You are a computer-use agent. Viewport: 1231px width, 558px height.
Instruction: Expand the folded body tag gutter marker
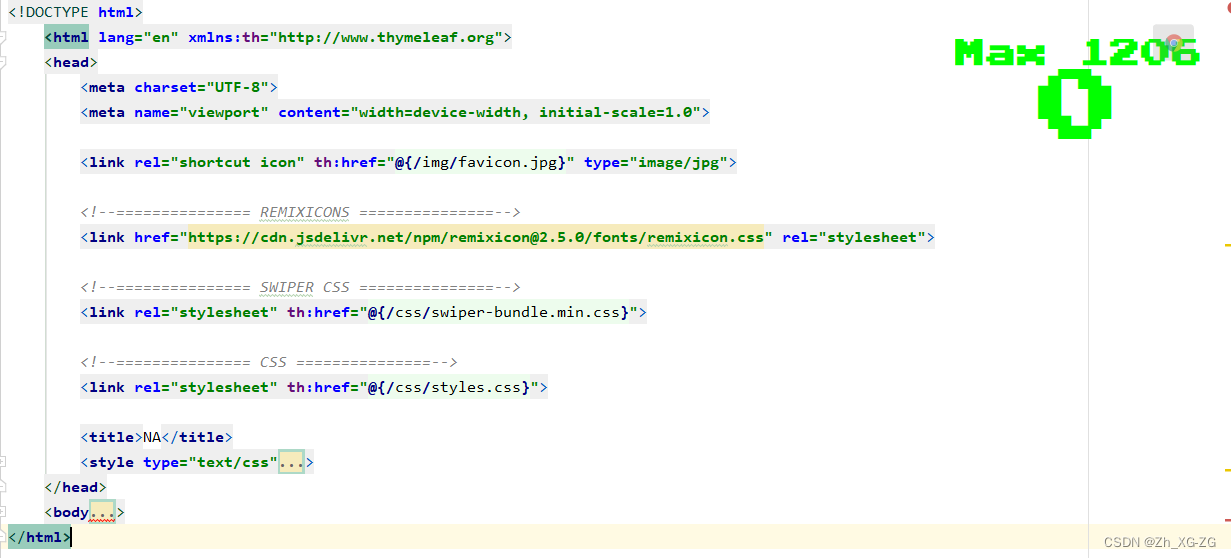3,512
